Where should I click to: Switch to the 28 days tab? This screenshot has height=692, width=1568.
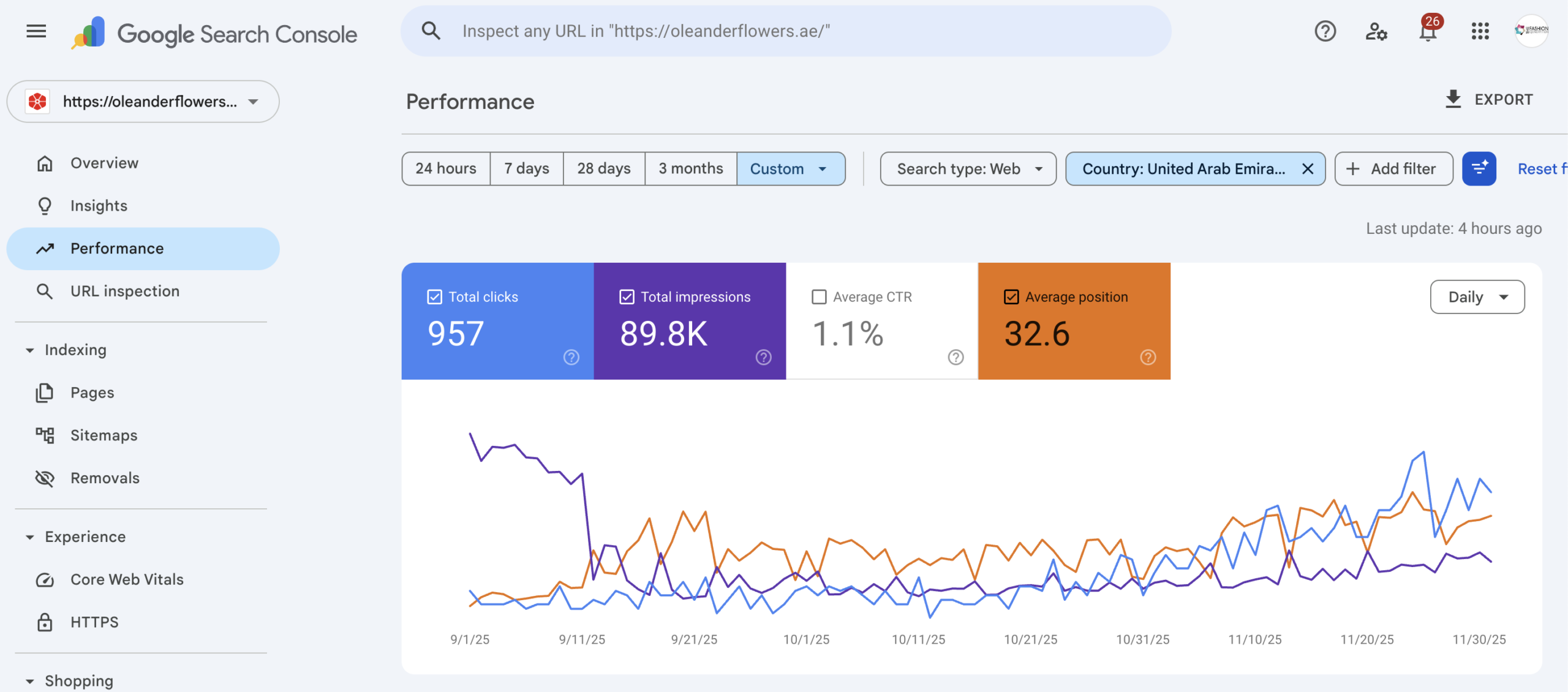603,168
